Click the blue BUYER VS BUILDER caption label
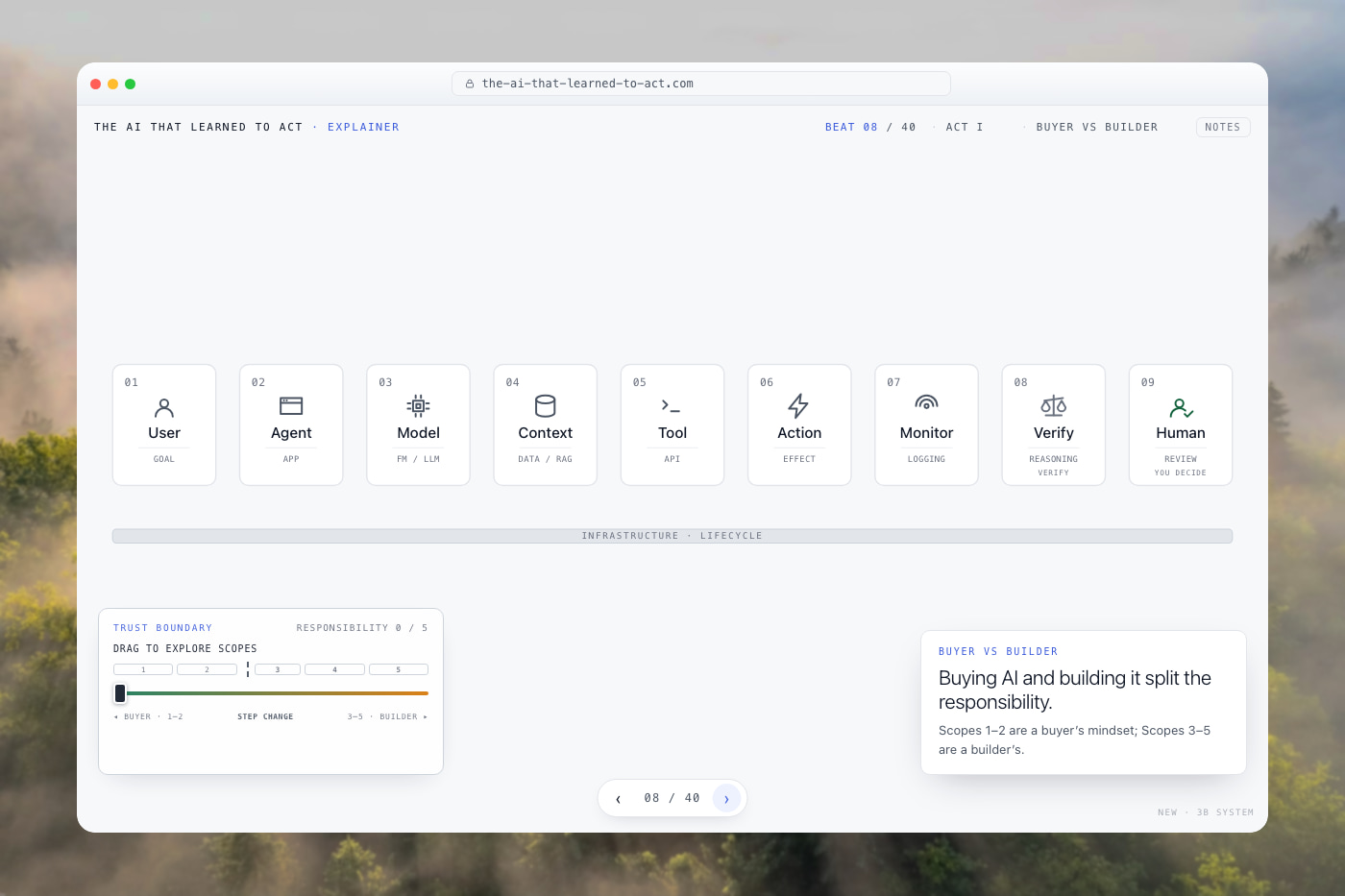Viewport: 1345px width, 896px height. pos(998,651)
